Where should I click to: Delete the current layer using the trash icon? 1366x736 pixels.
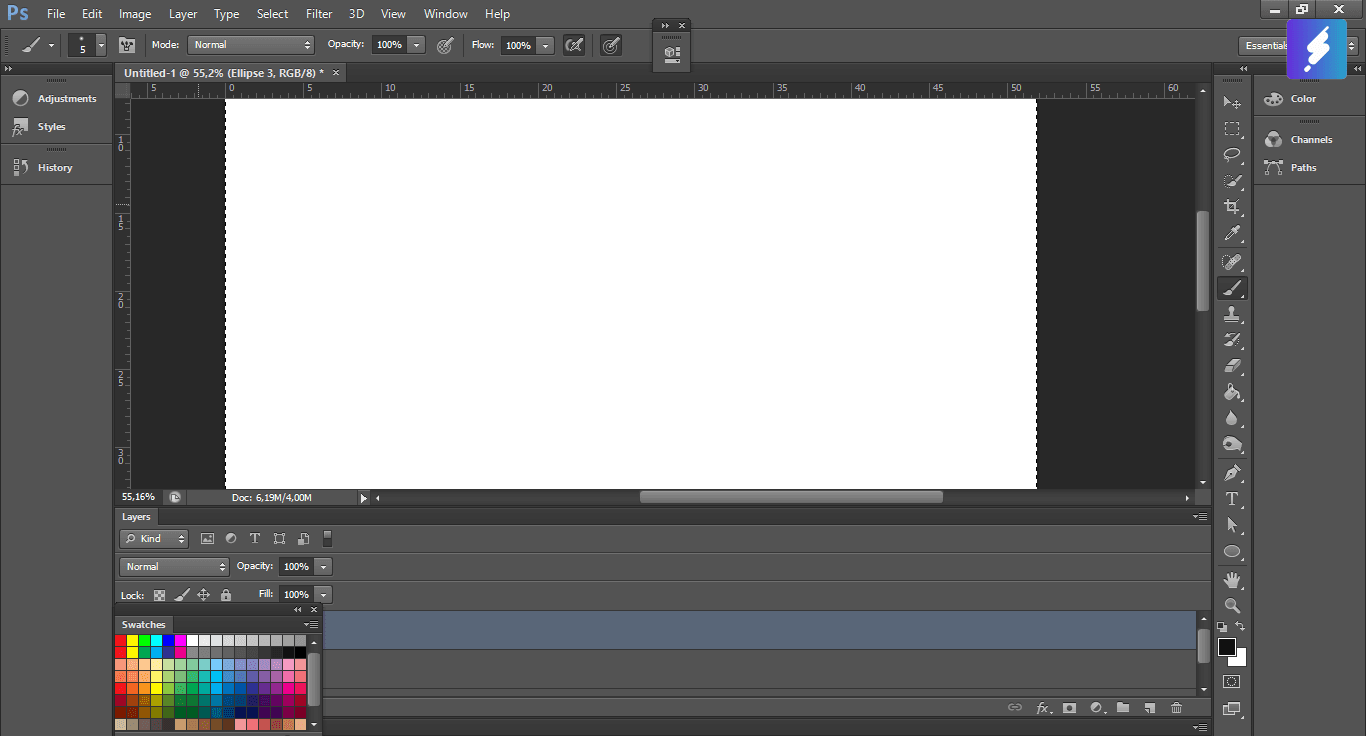[x=1176, y=707]
